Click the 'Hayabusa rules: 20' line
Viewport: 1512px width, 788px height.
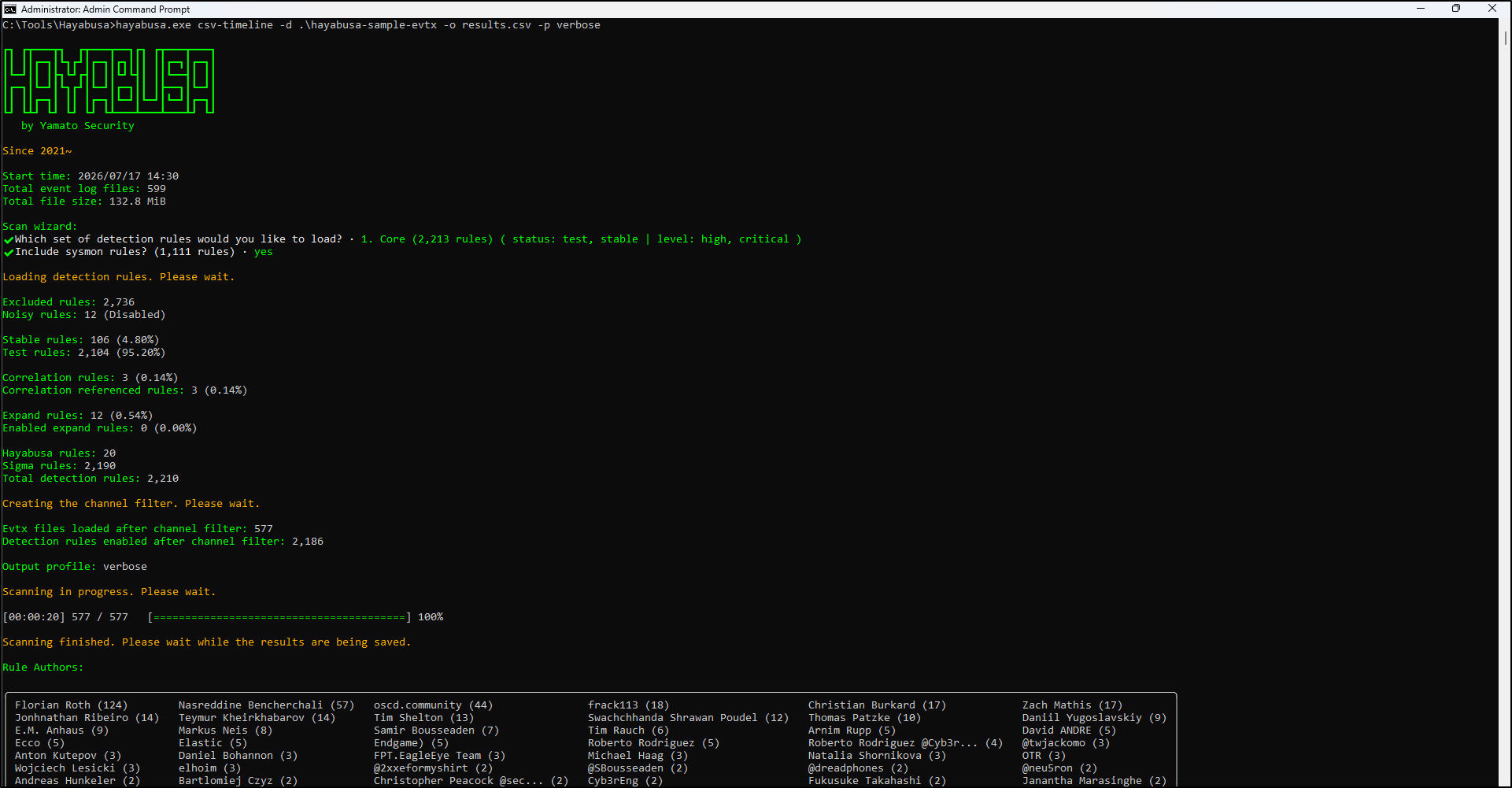[59, 453]
